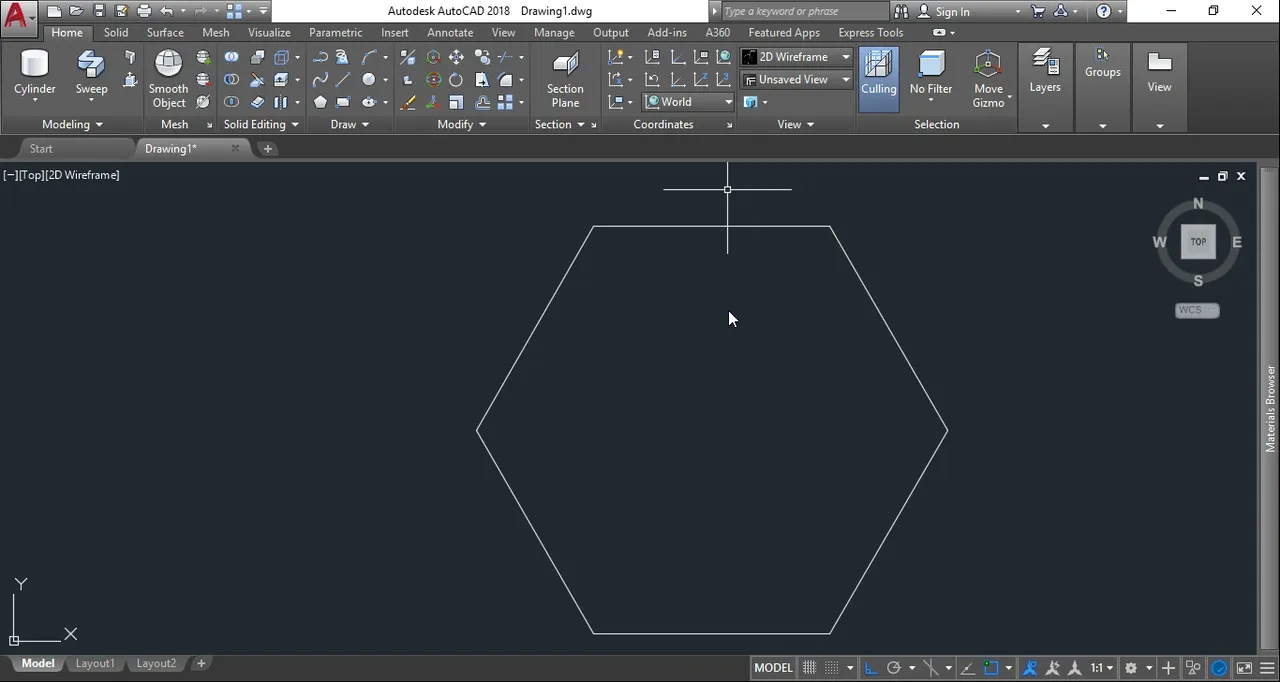Open the Annotate ribbon tab
Screen dimensions: 1280x682
click(450, 32)
